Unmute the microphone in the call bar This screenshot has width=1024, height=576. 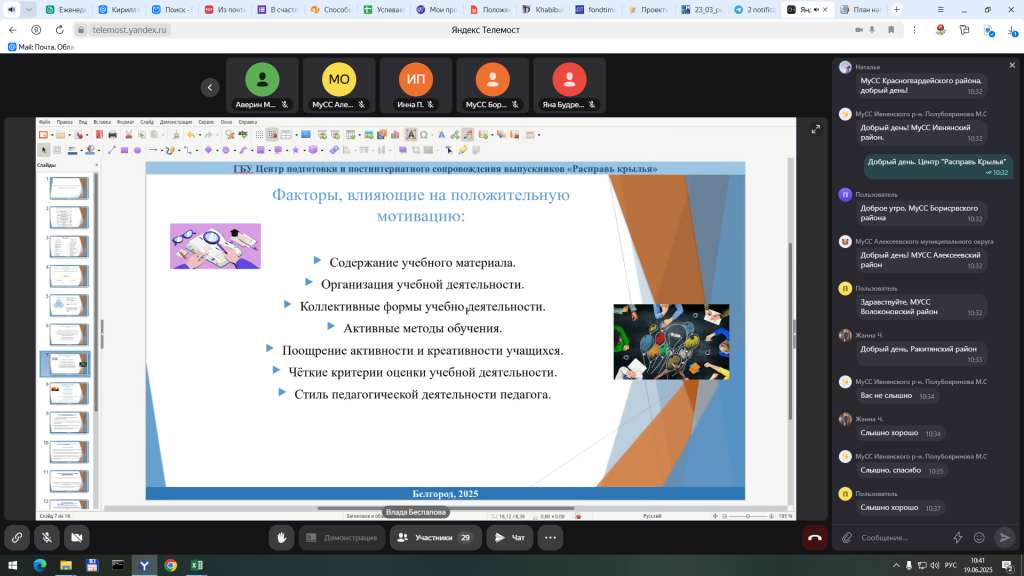(x=47, y=537)
